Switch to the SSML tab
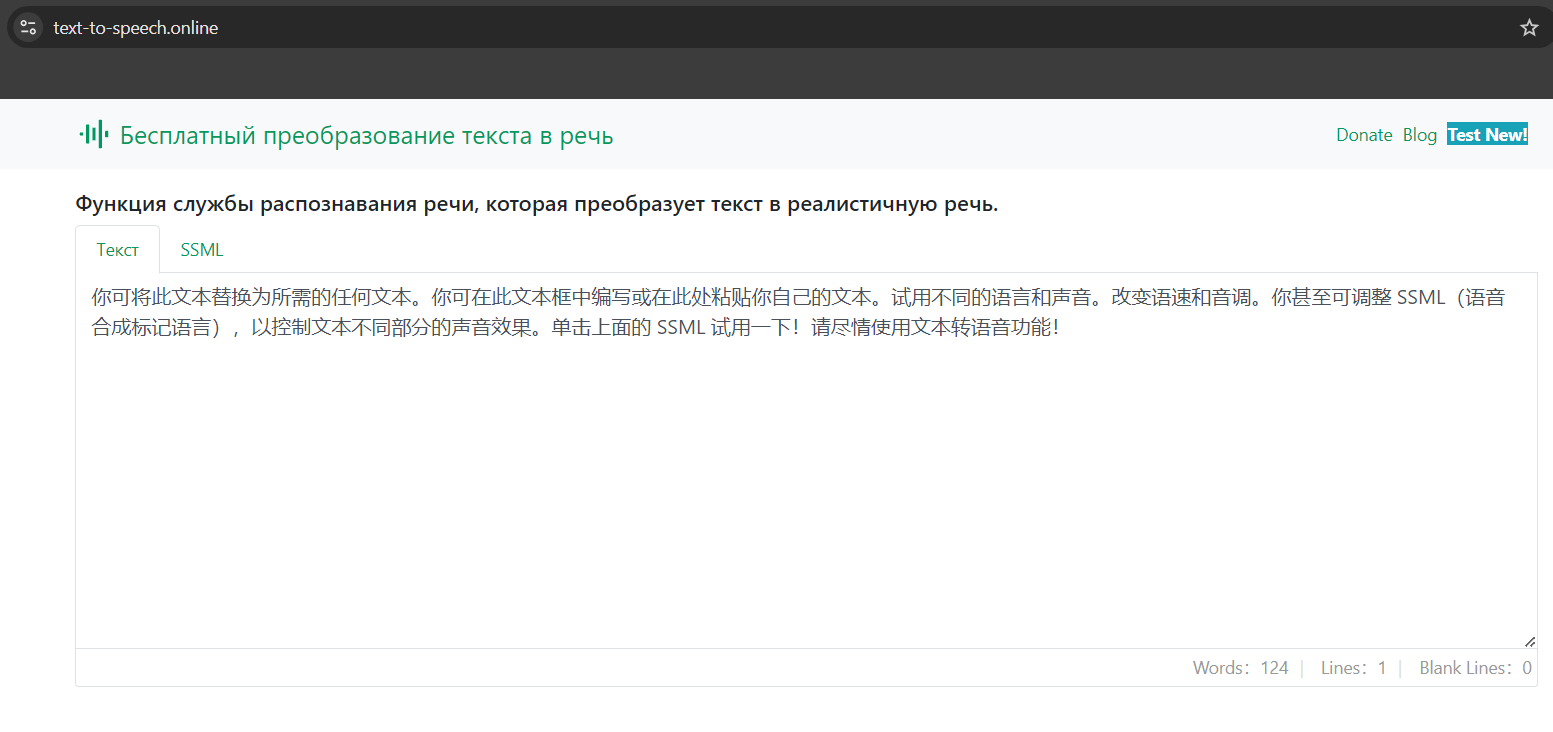 click(x=202, y=250)
